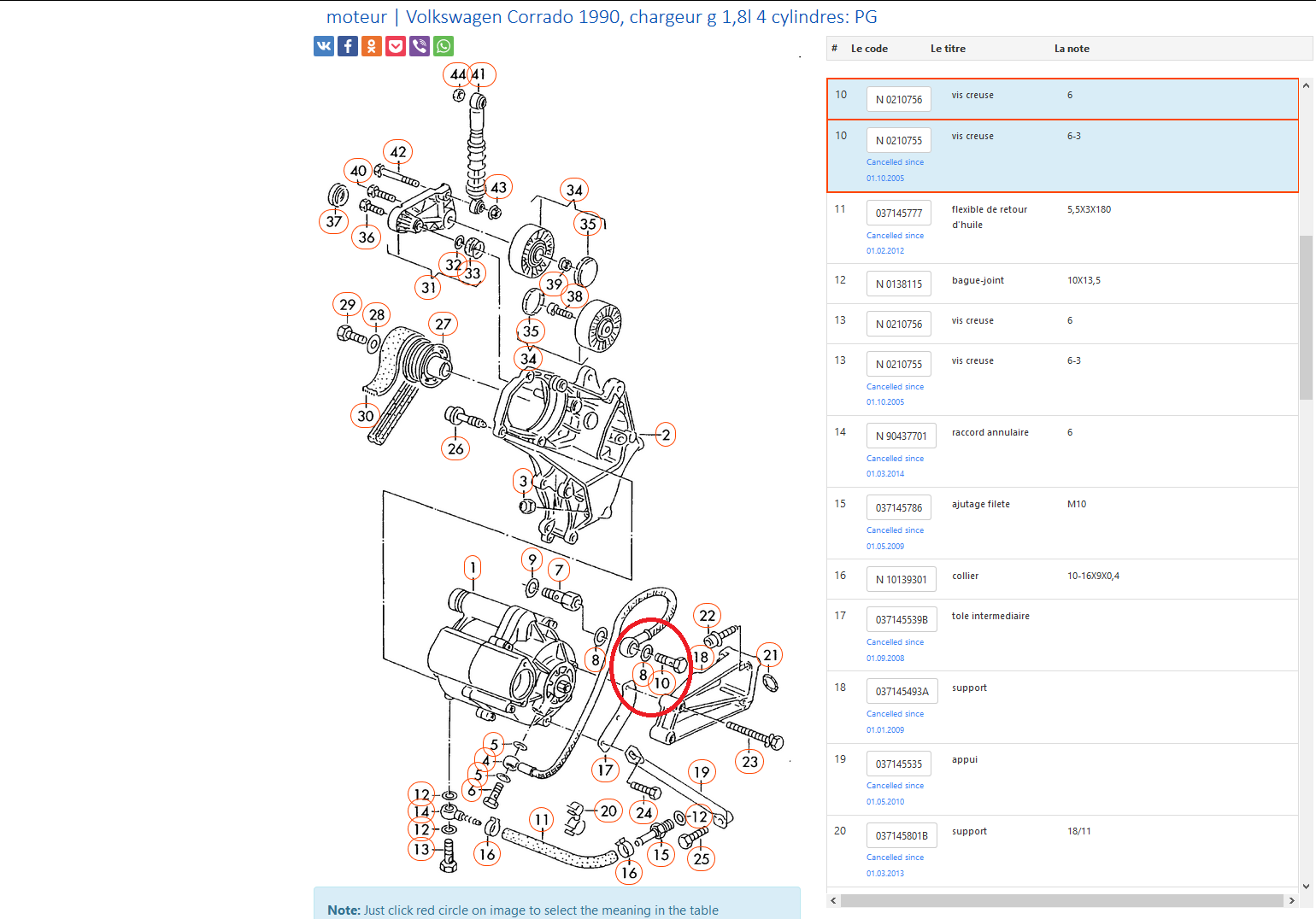
Task: Select diagram callout circle 40
Action: coord(358,171)
